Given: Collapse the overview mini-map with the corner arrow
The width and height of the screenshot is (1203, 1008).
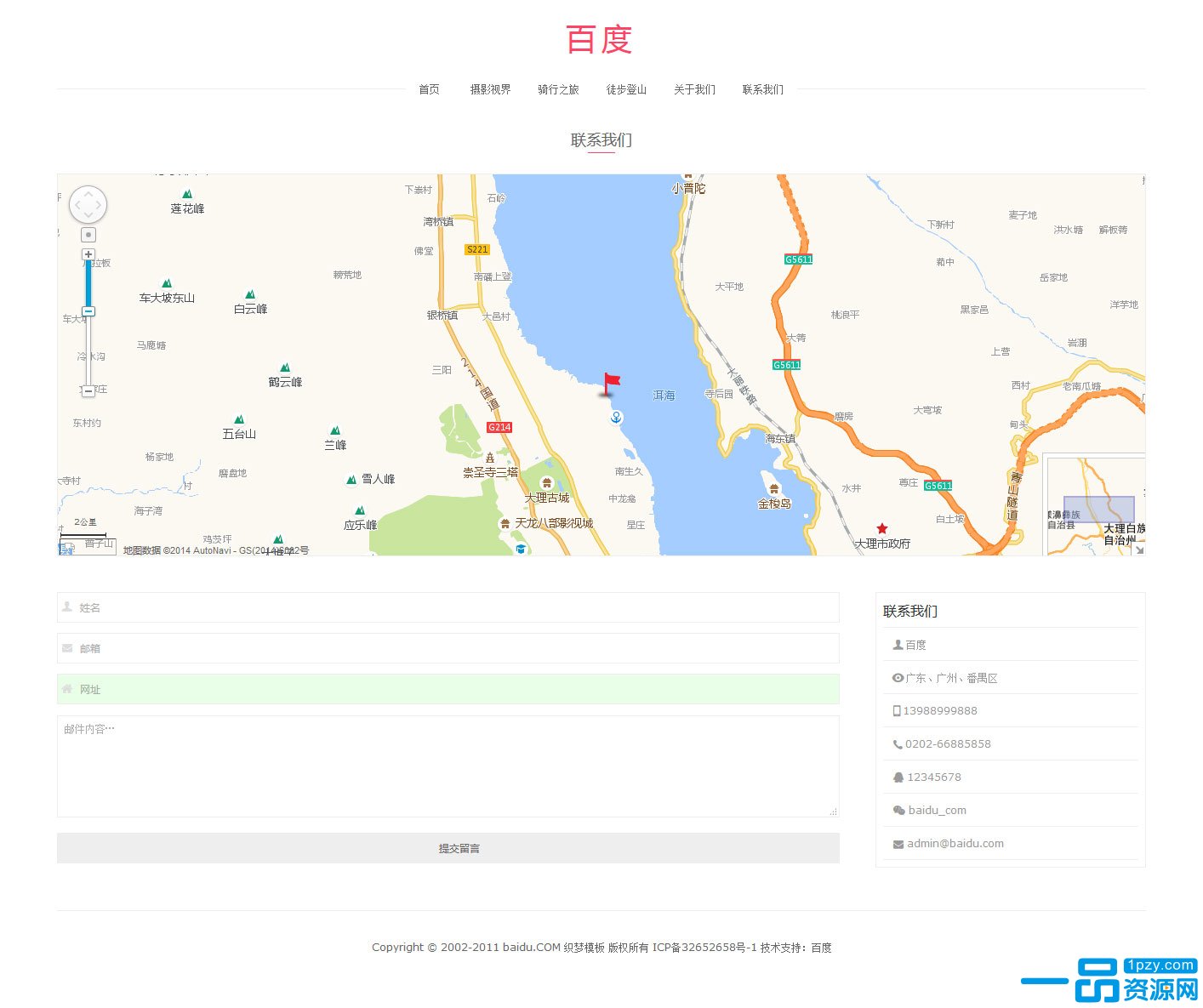Looking at the screenshot, I should pyautogui.click(x=1139, y=550).
